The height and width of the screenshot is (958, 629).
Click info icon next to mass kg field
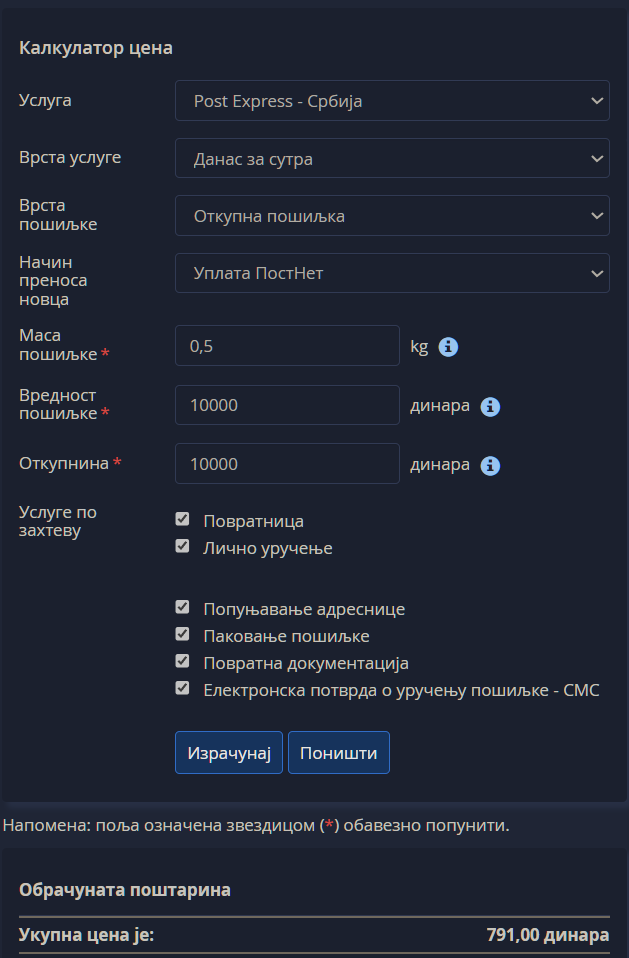(449, 347)
